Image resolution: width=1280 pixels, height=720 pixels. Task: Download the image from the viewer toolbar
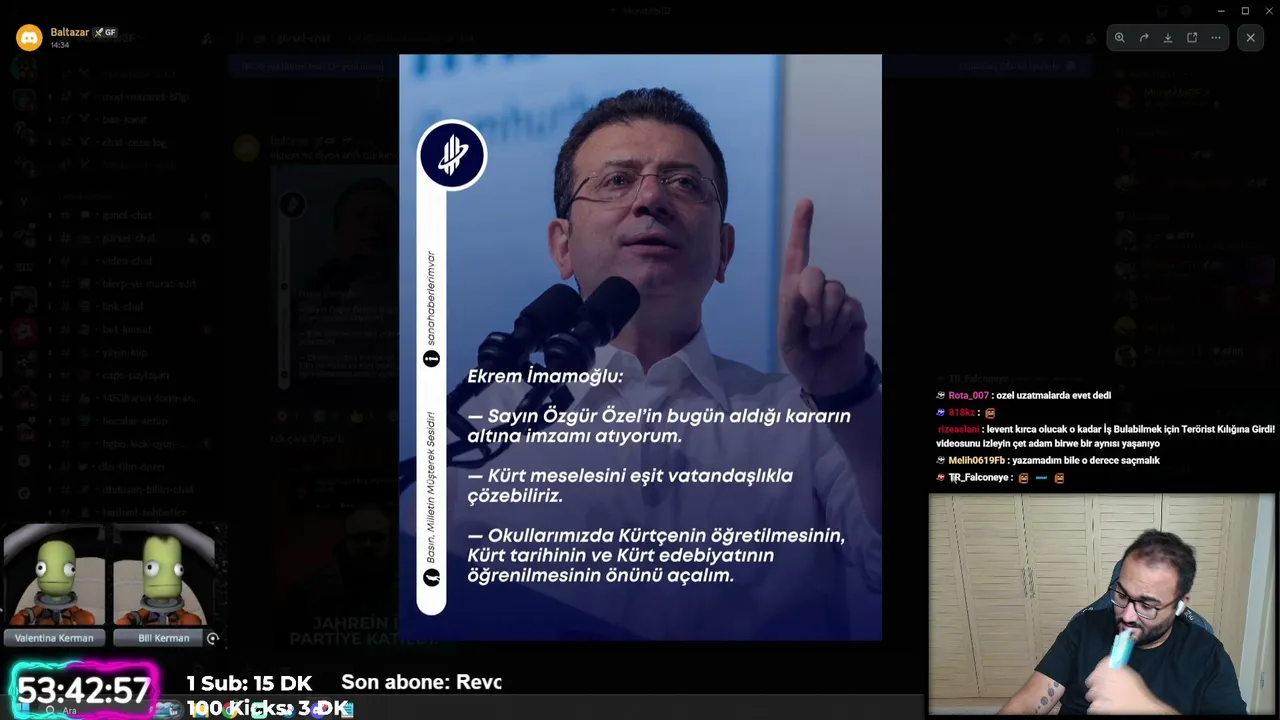[x=1168, y=38]
